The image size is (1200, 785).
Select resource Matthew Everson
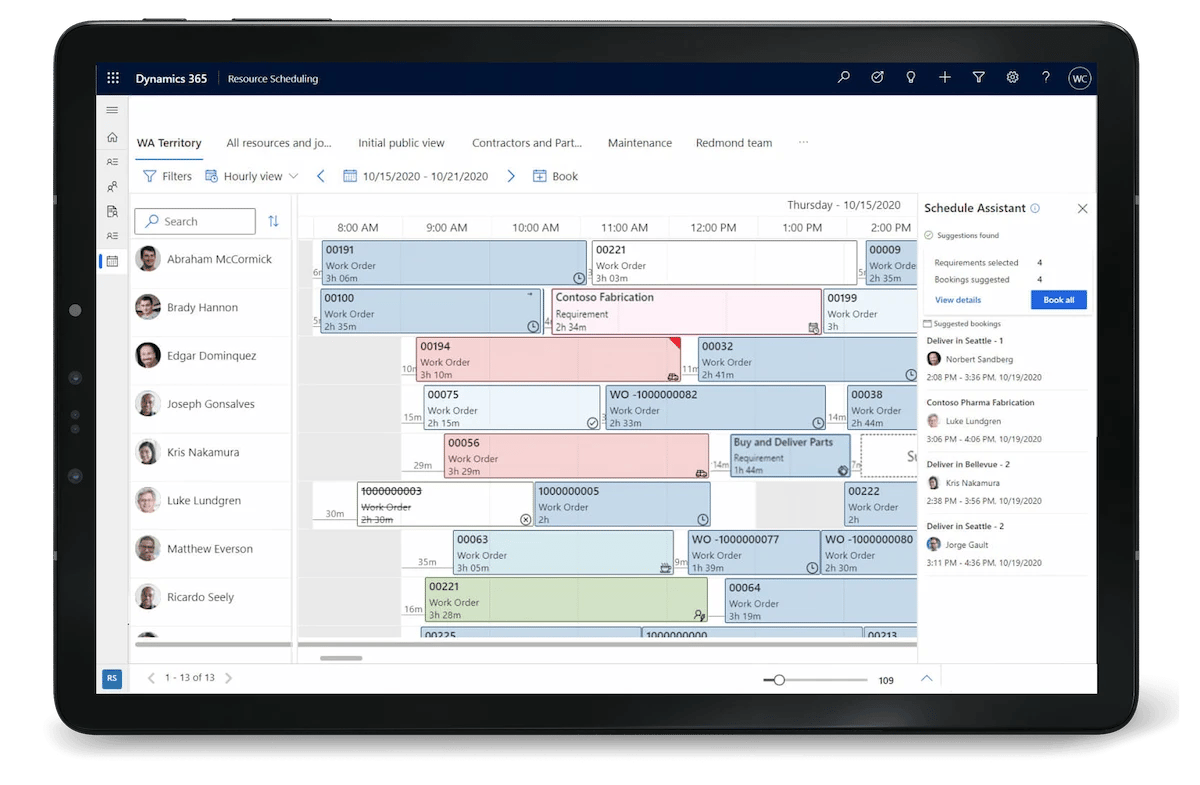[211, 548]
